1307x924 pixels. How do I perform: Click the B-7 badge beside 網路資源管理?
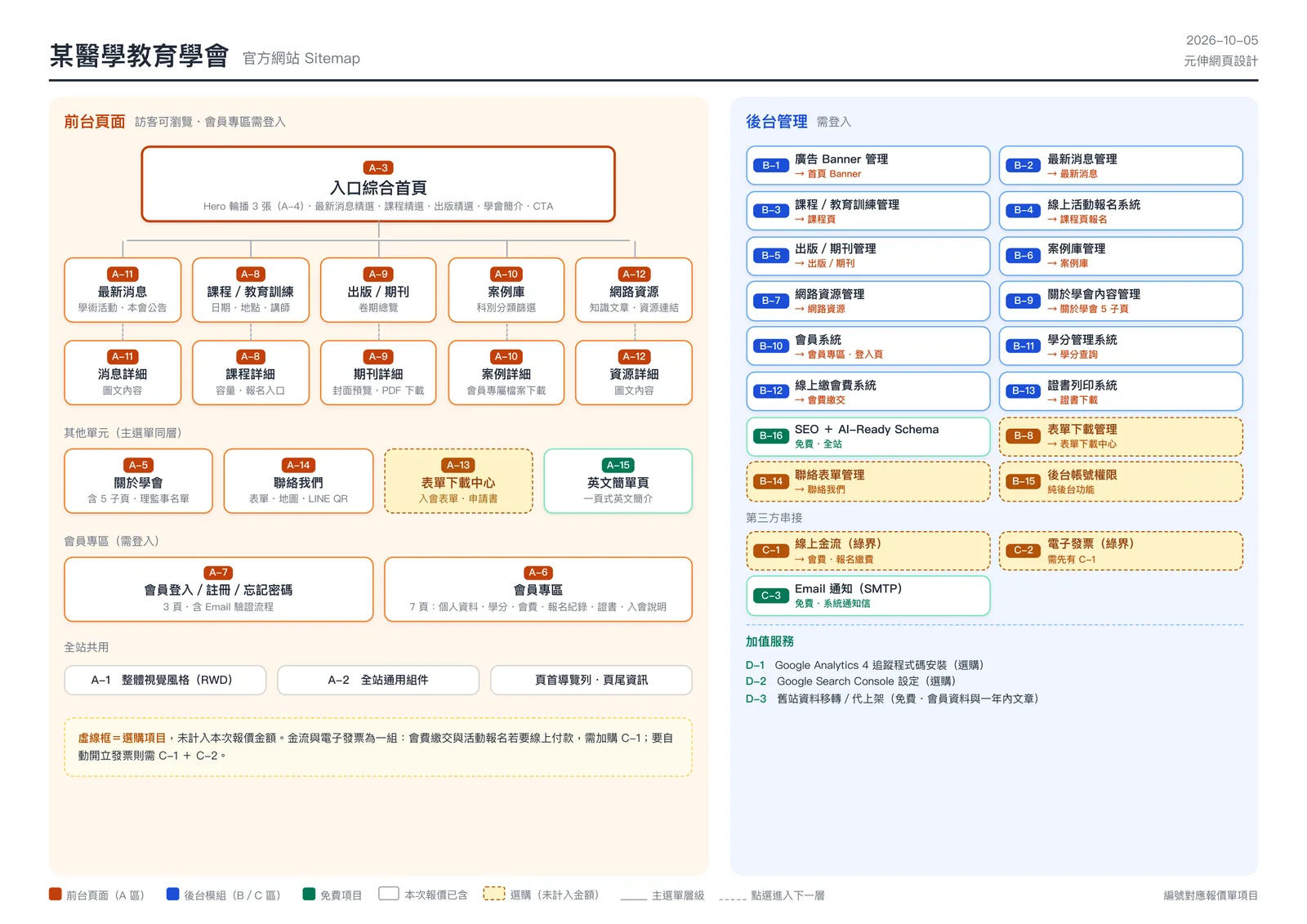[x=771, y=301]
